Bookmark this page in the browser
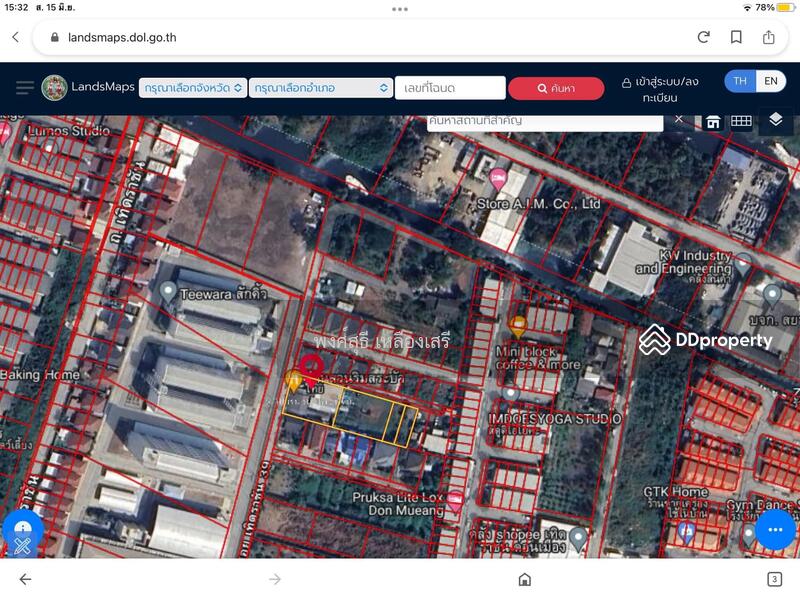This screenshot has height=600, width=800. point(736,37)
